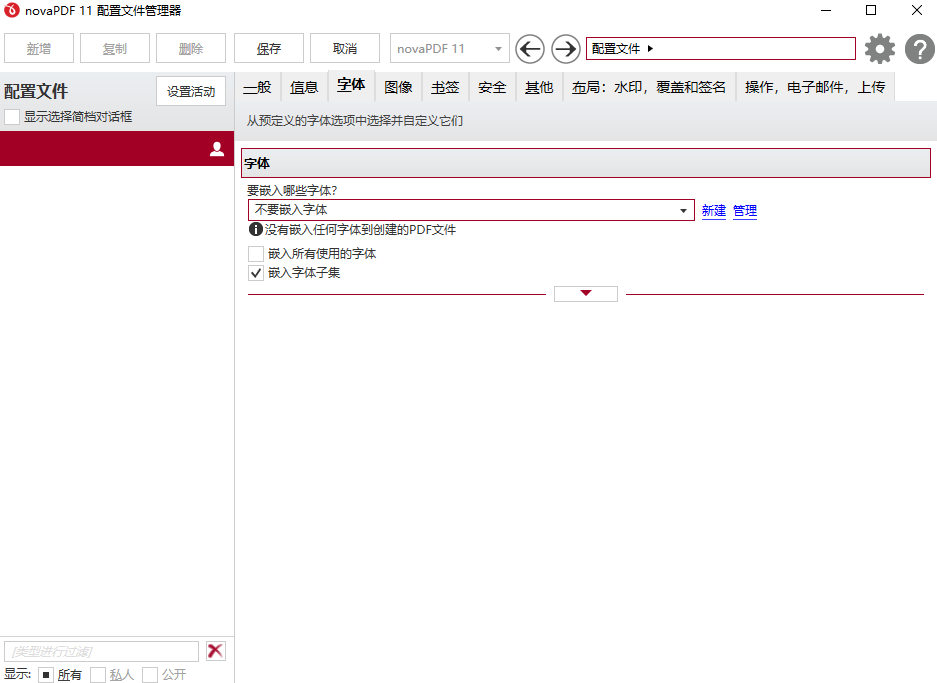Expand the advanced options arrow below the checkboxes
The image size is (937, 683).
(585, 293)
